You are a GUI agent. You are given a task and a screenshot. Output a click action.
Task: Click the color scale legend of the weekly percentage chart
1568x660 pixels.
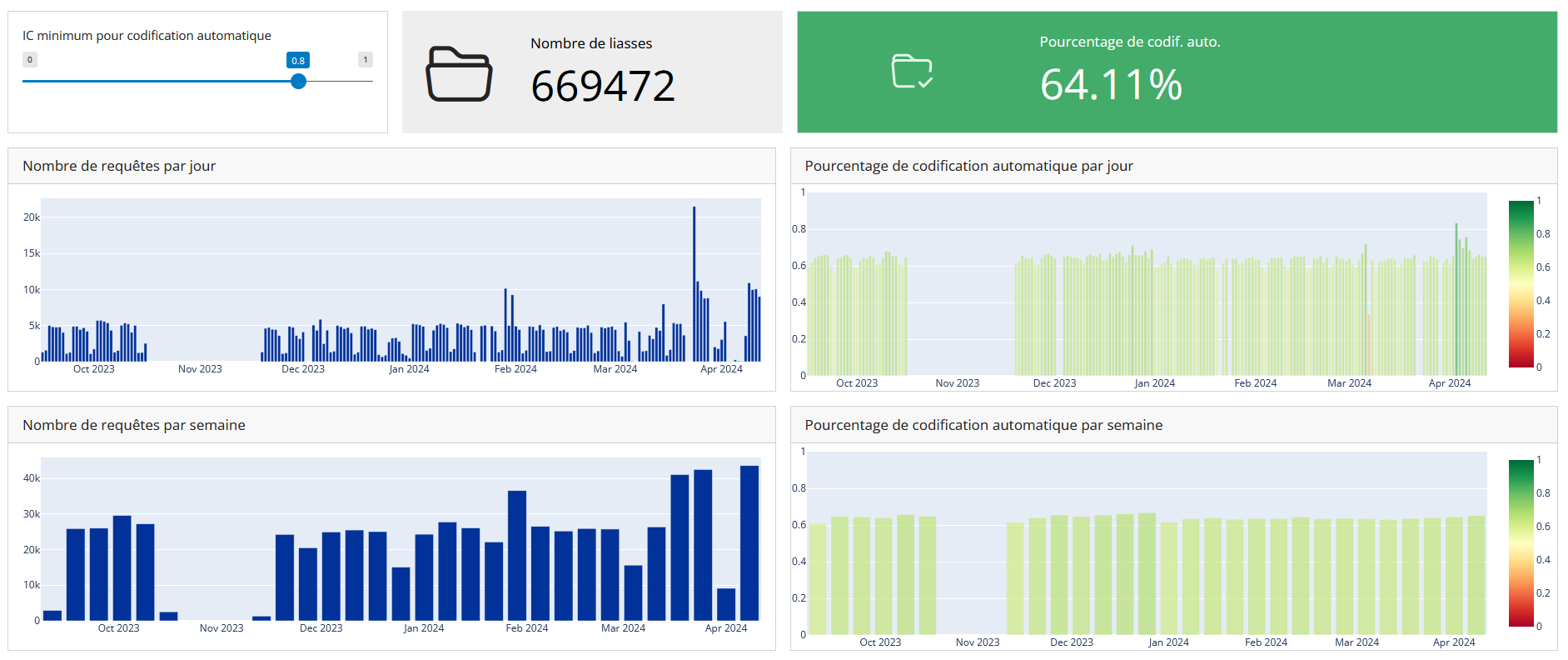pos(1521,542)
